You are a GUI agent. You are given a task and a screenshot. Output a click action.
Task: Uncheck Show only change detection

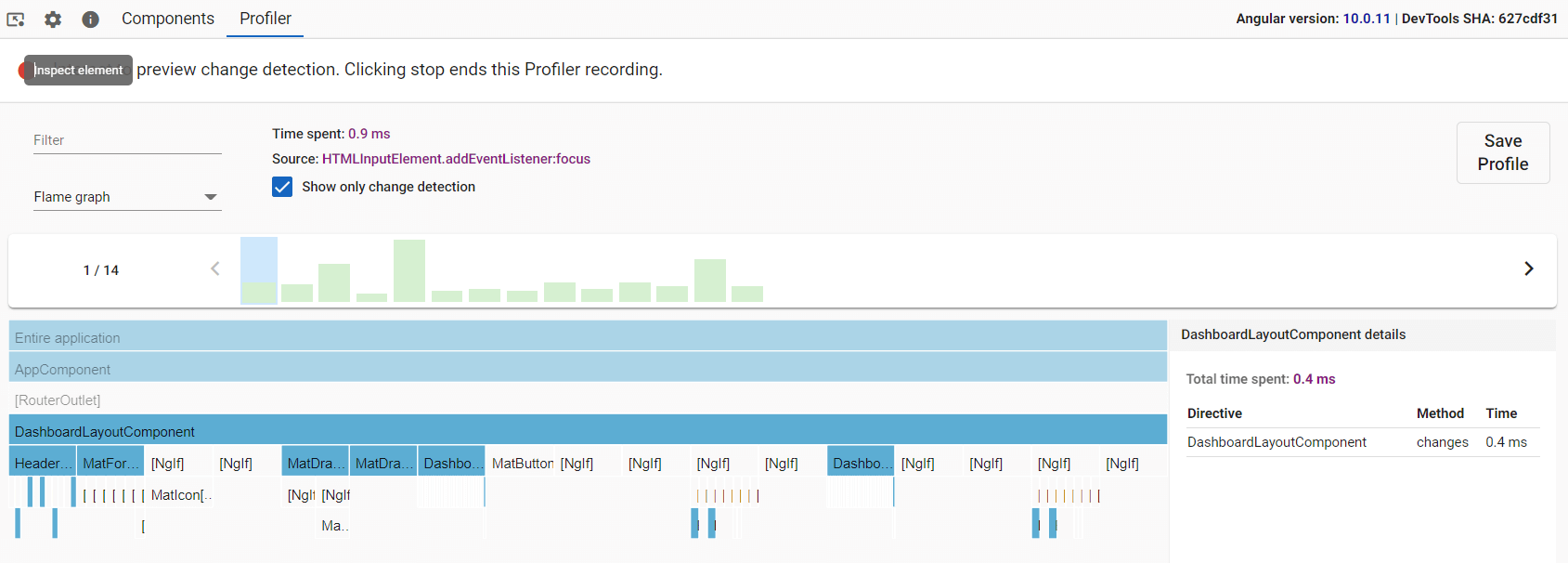(x=282, y=187)
